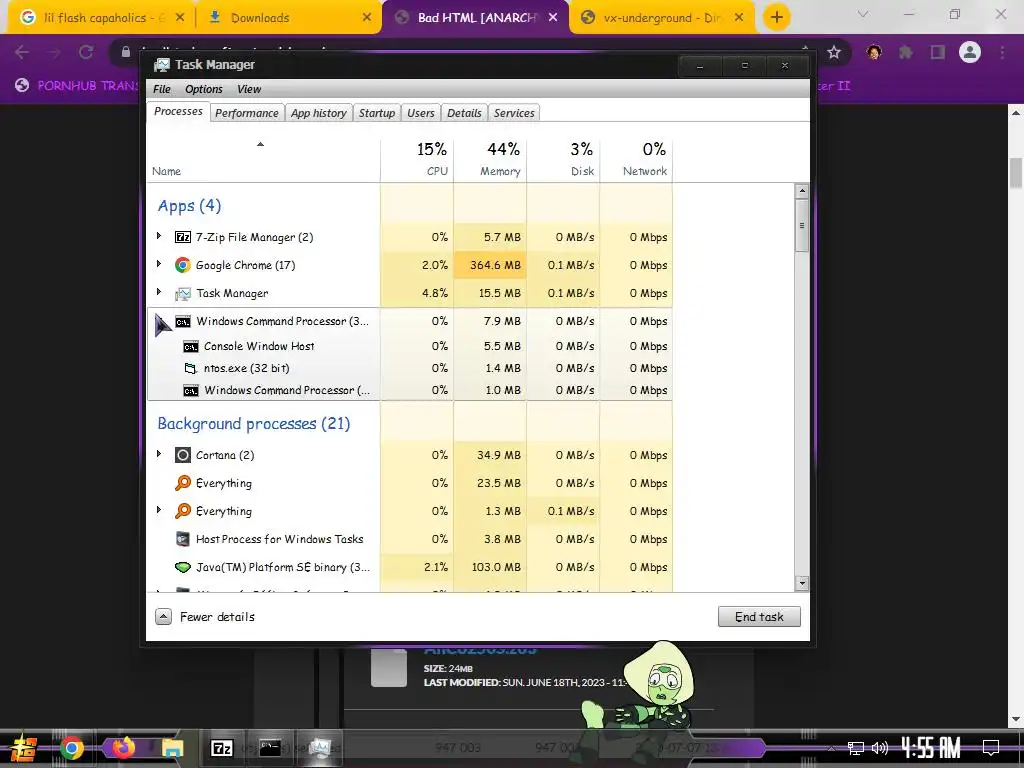Open the View menu

pos(249,89)
